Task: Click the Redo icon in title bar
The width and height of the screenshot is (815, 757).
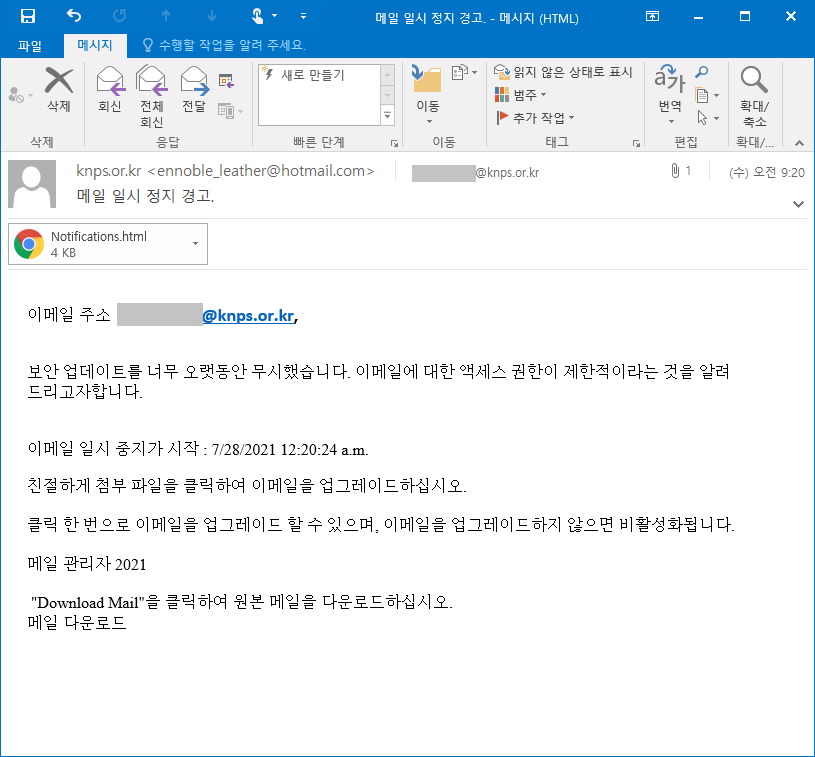Action: tap(120, 16)
